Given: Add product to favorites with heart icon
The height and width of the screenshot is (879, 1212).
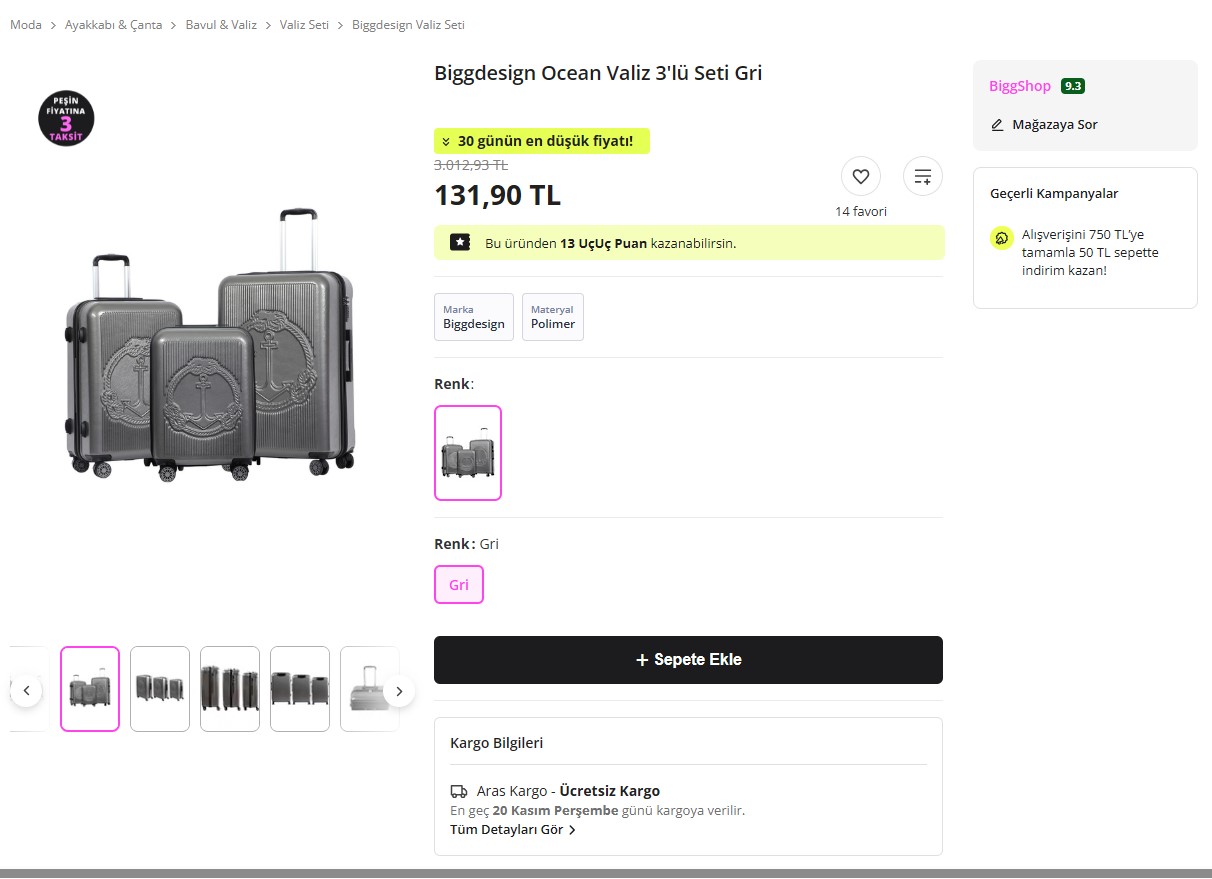Looking at the screenshot, I should coord(860,177).
